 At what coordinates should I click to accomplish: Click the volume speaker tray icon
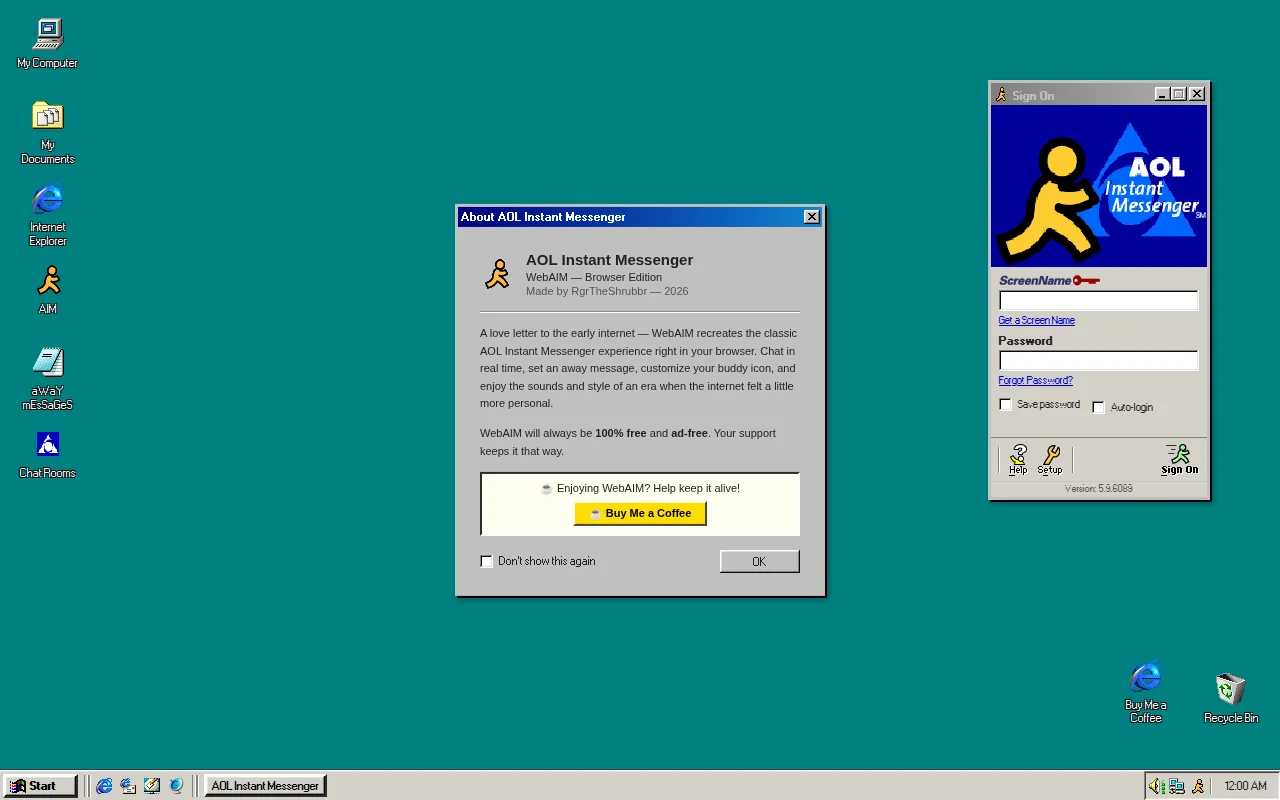click(x=1156, y=786)
